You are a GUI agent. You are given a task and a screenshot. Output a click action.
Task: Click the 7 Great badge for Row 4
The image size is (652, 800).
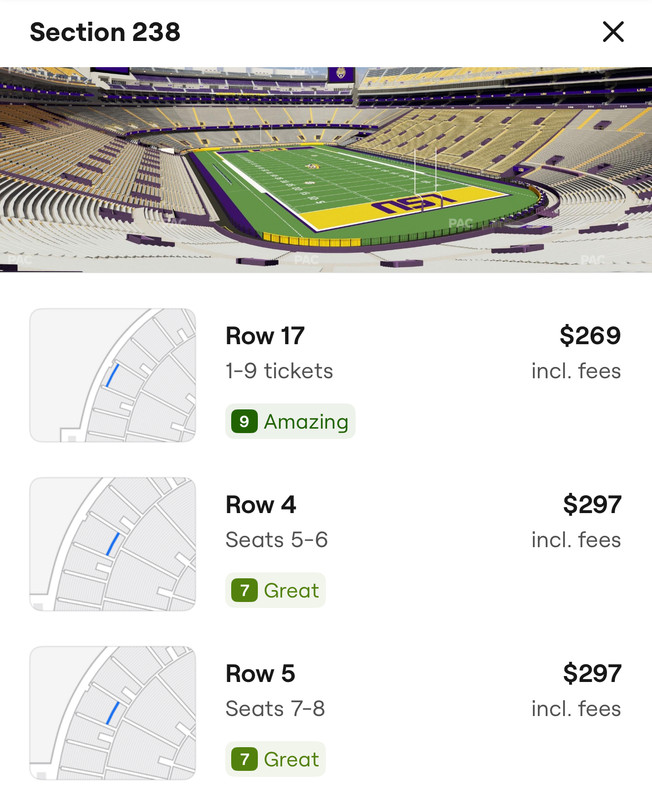tap(276, 590)
